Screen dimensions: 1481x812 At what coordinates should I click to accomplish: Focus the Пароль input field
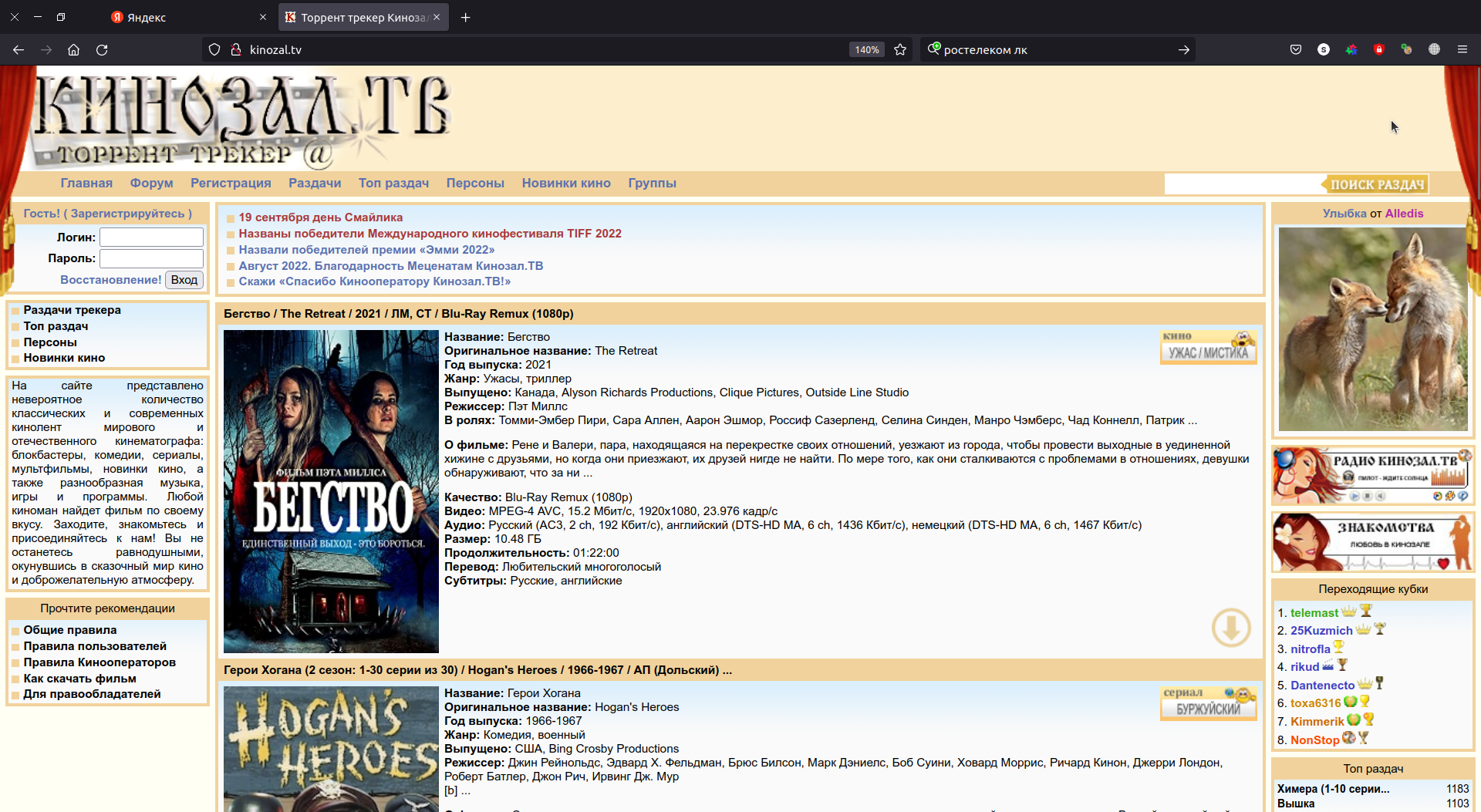(x=151, y=258)
